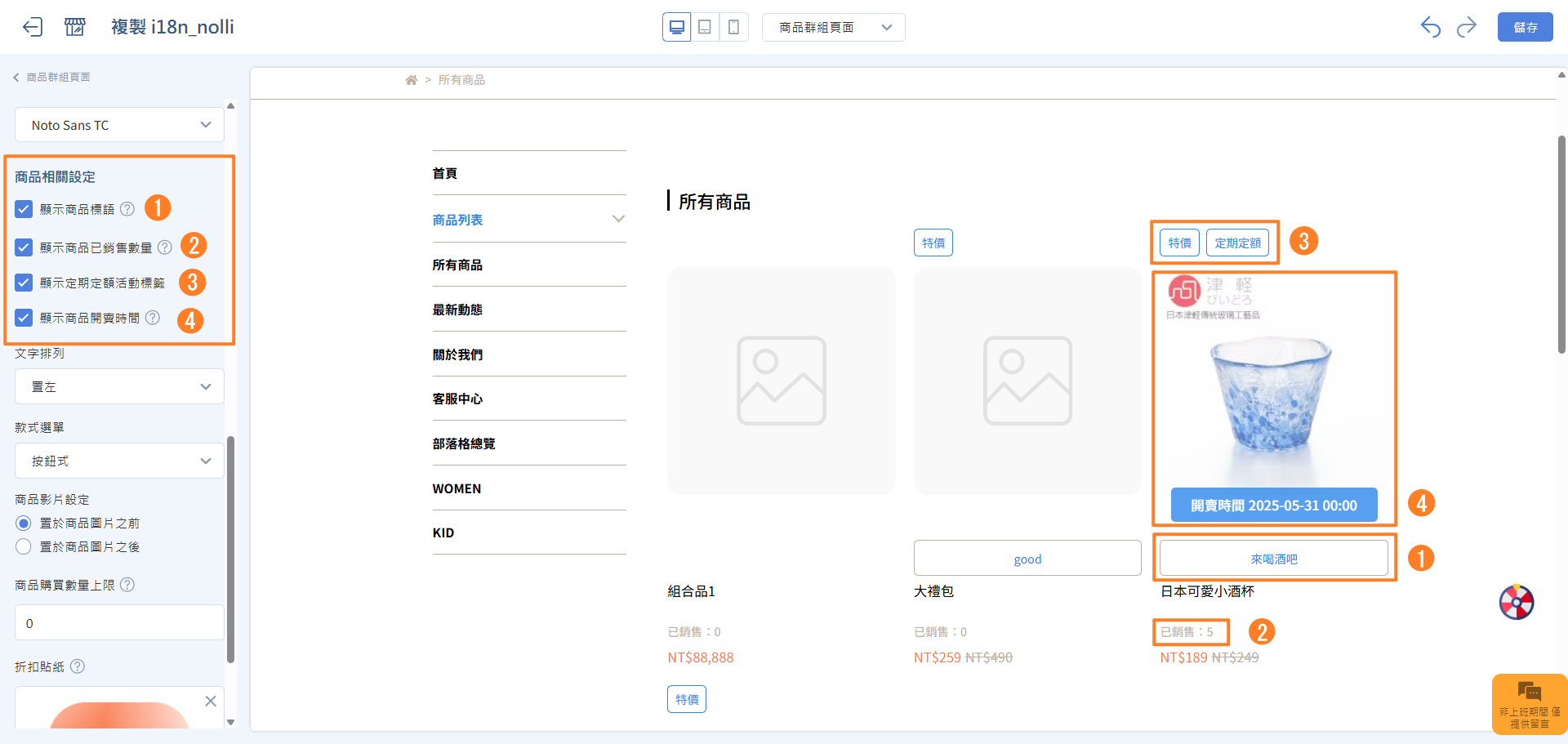Click the undo arrow icon
Viewport: 1568px width, 744px height.
pos(1430,27)
